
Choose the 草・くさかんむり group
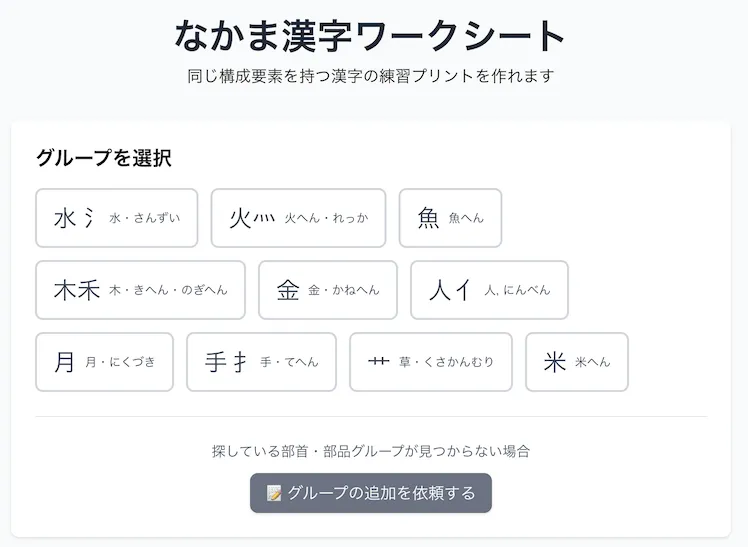pyautogui.click(x=446, y=362)
